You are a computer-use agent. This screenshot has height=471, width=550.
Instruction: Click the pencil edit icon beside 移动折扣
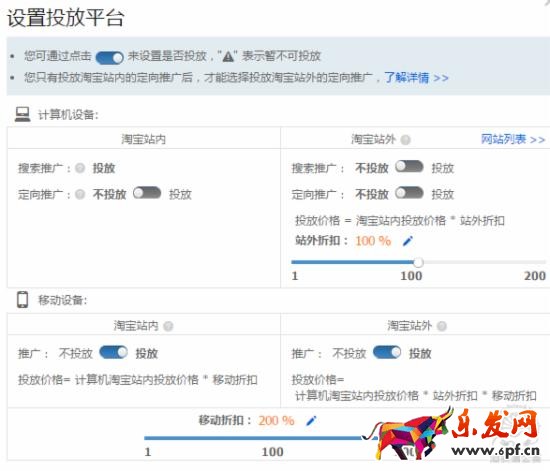pos(311,420)
